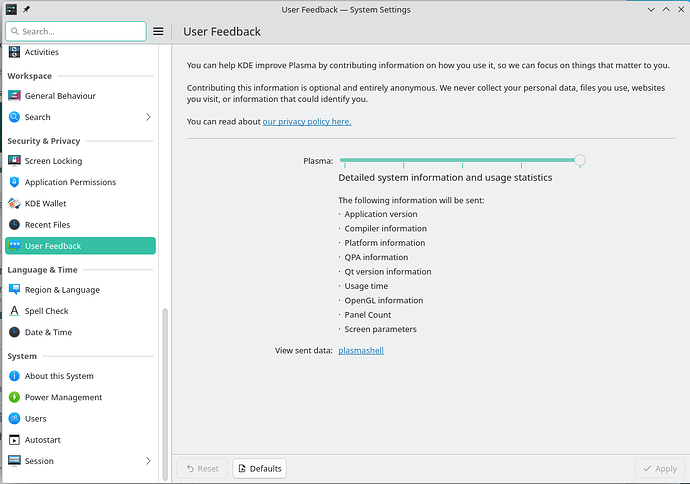This screenshot has width=690, height=484.
Task: Open General Behaviour settings
Action: [x=80, y=95]
